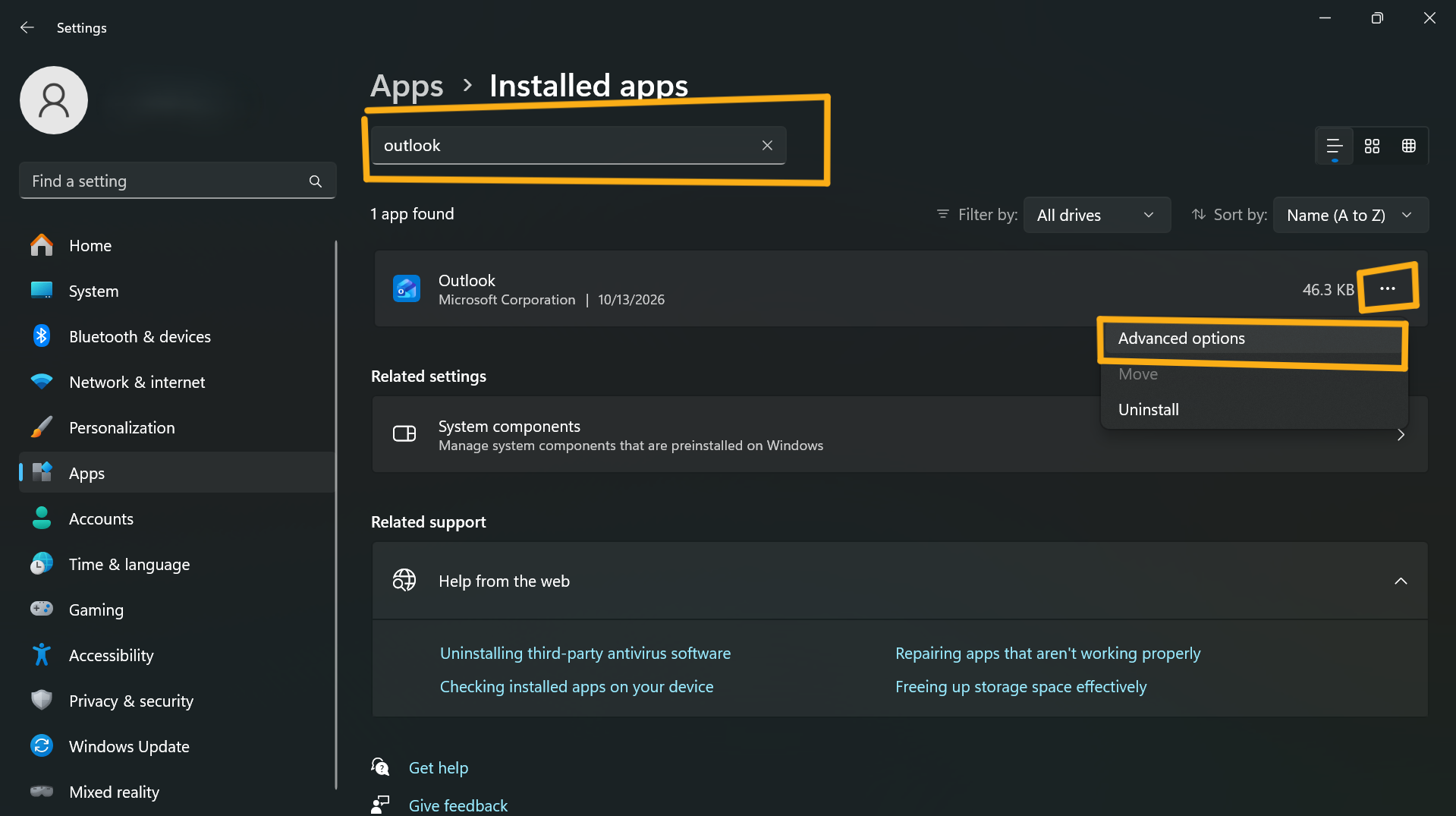The height and width of the screenshot is (816, 1456).
Task: Select Apps in the sidebar
Action: (177, 473)
